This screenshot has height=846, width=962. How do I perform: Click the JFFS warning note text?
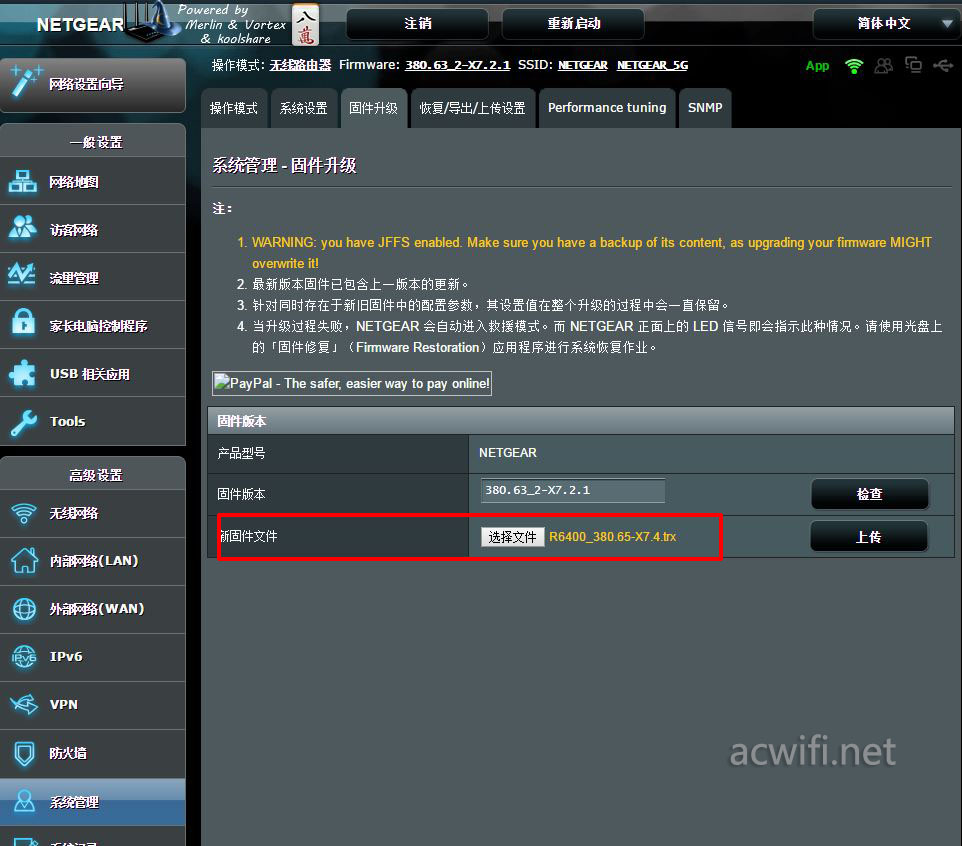[x=591, y=253]
